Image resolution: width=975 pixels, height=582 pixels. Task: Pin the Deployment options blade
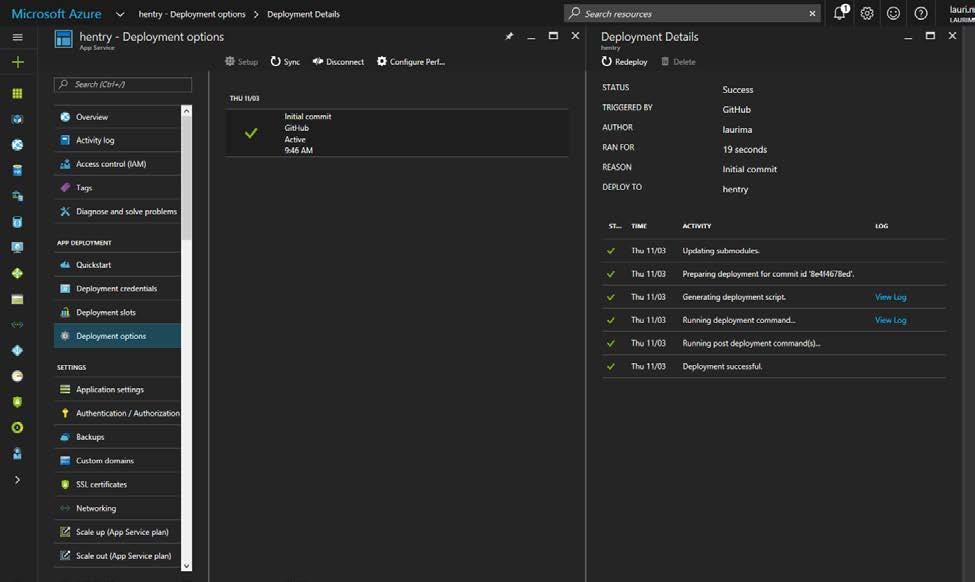[509, 36]
